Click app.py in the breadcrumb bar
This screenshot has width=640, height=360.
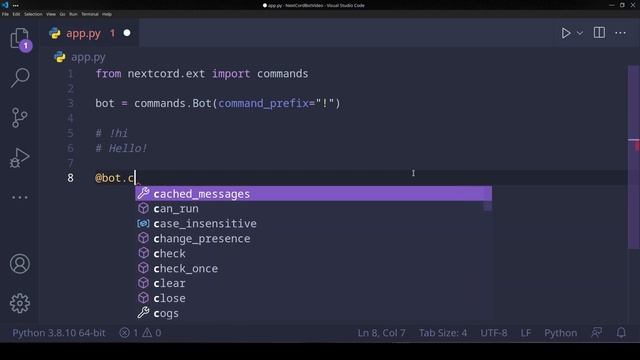88,57
